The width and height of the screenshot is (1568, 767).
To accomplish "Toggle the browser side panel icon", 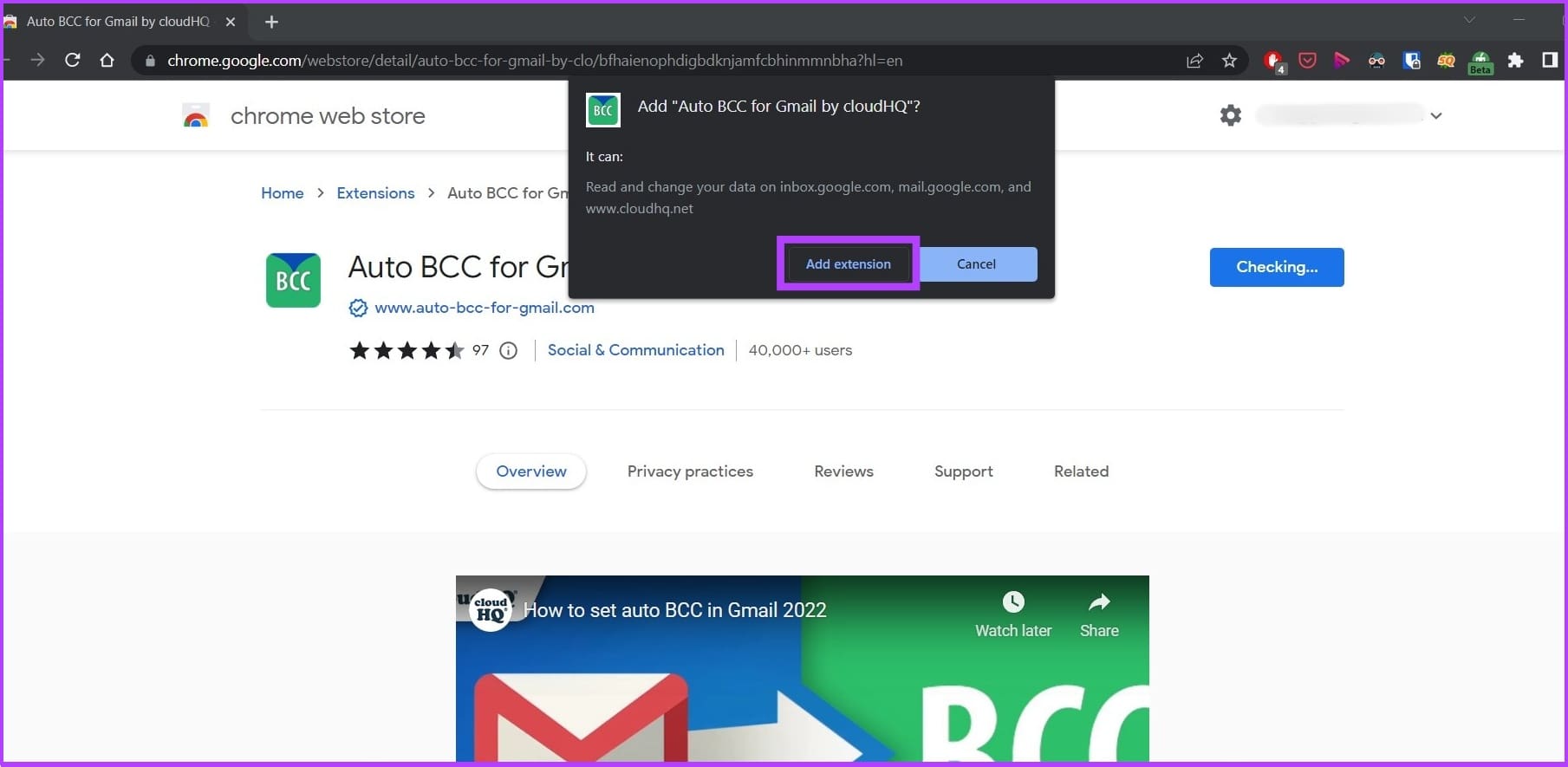I will [x=1550, y=60].
